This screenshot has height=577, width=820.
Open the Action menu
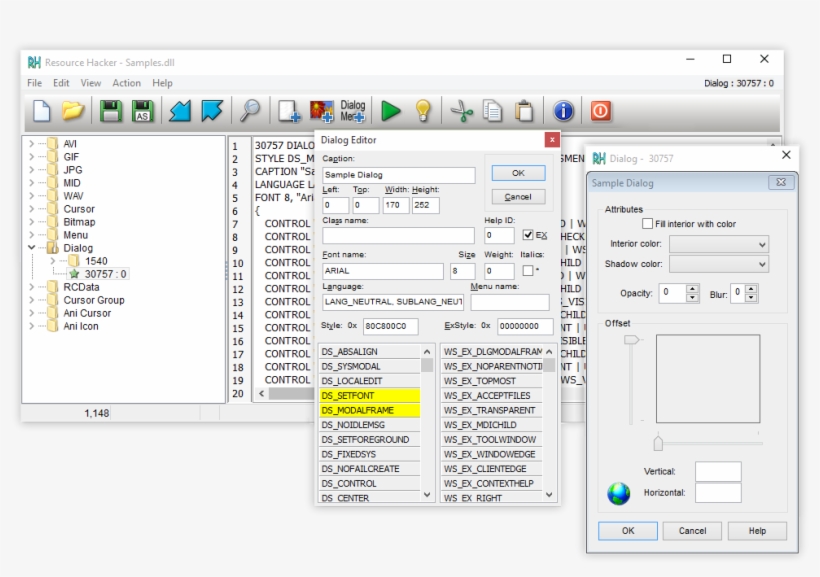point(127,83)
